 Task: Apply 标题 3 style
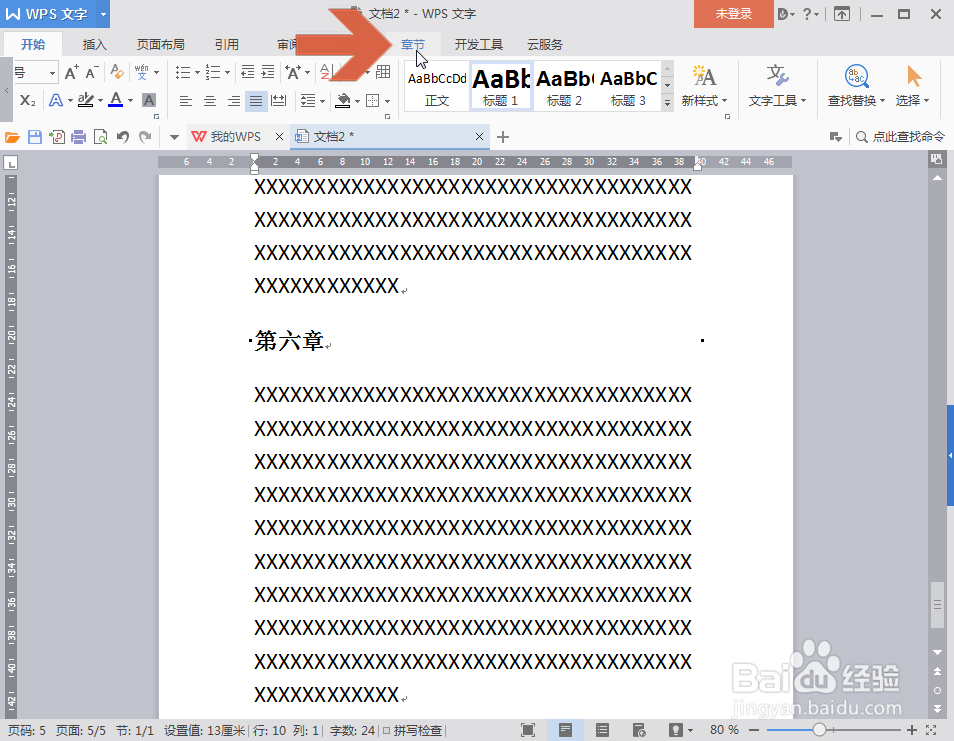pyautogui.click(x=628, y=86)
